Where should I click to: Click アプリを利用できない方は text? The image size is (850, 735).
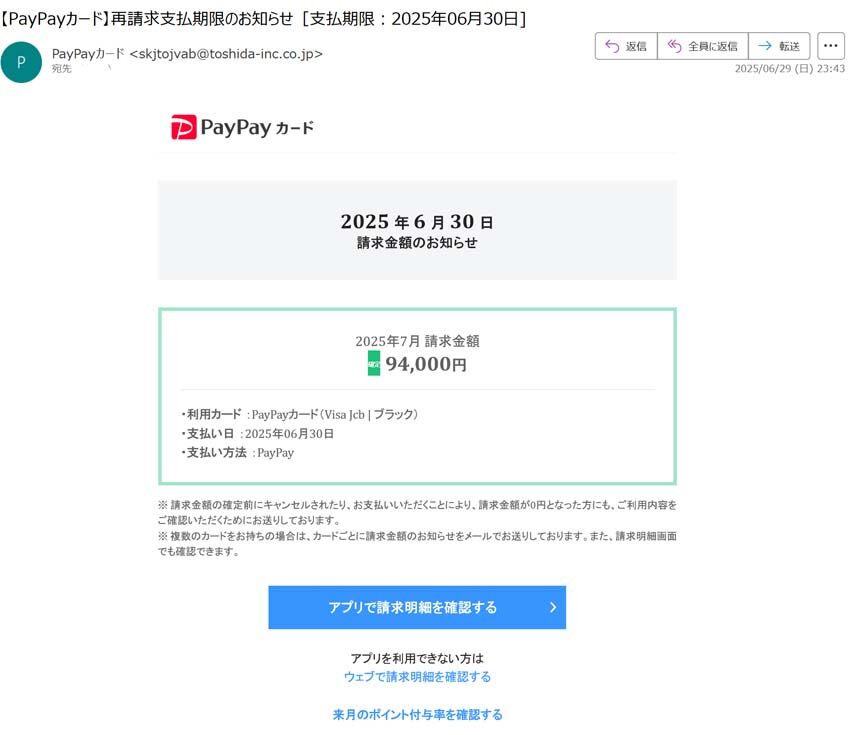(x=417, y=658)
